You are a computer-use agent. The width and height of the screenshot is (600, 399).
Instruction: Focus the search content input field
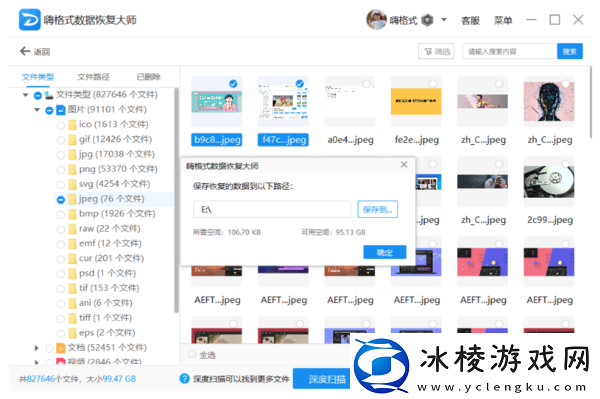(x=509, y=51)
